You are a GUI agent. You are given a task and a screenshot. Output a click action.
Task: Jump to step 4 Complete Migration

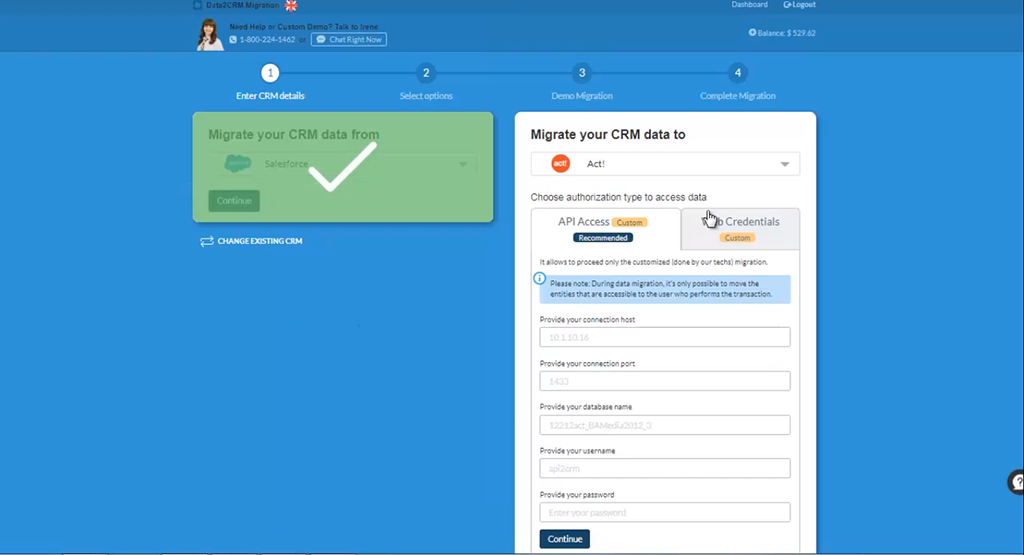(738, 73)
